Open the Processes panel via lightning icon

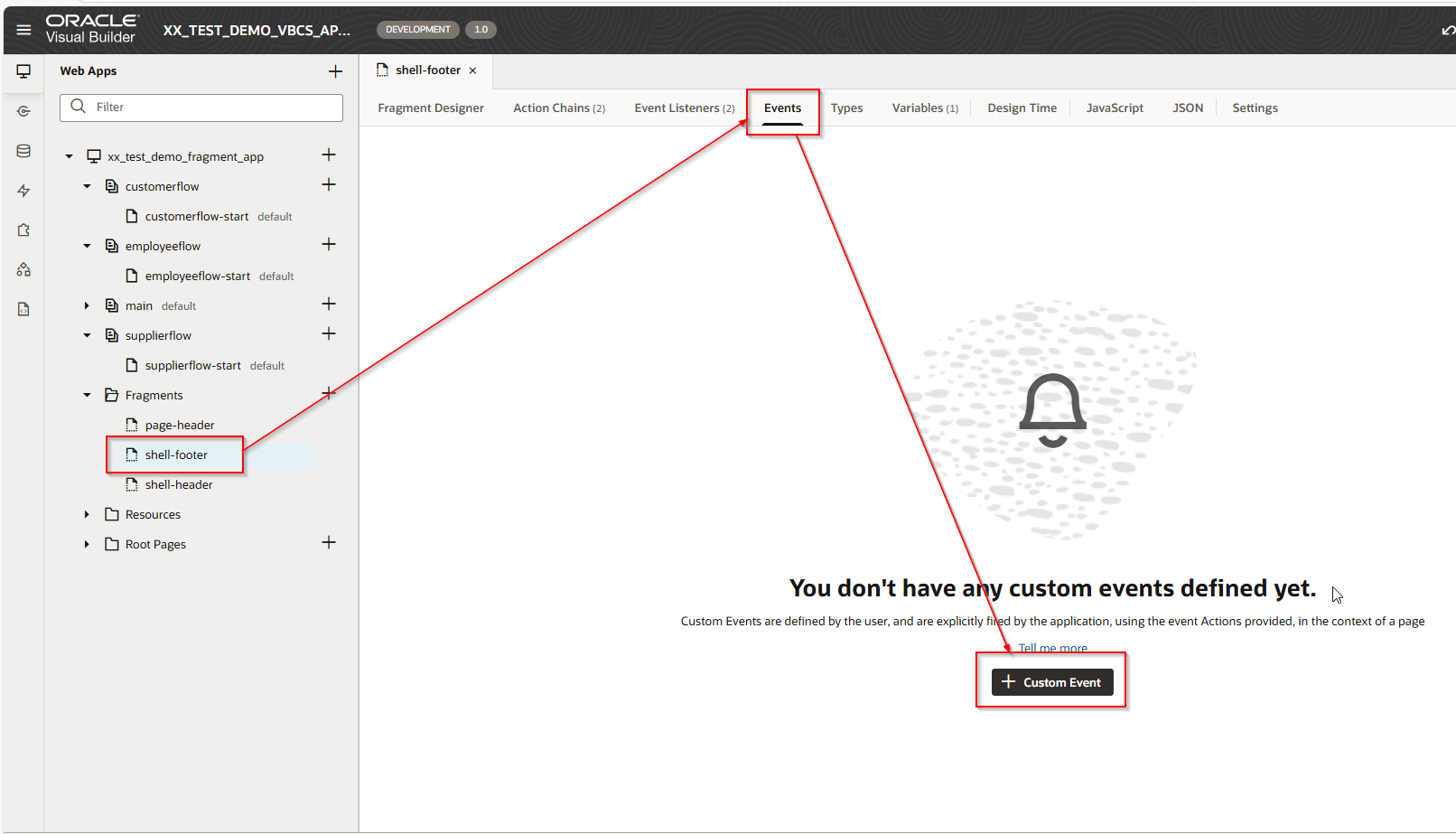(x=23, y=190)
